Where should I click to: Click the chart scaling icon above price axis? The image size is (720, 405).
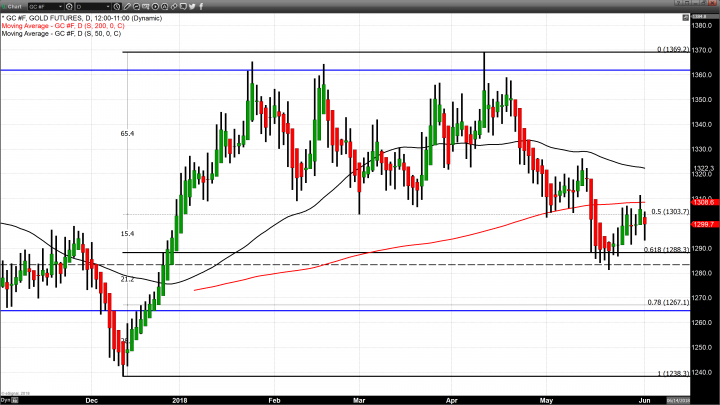(686, 17)
